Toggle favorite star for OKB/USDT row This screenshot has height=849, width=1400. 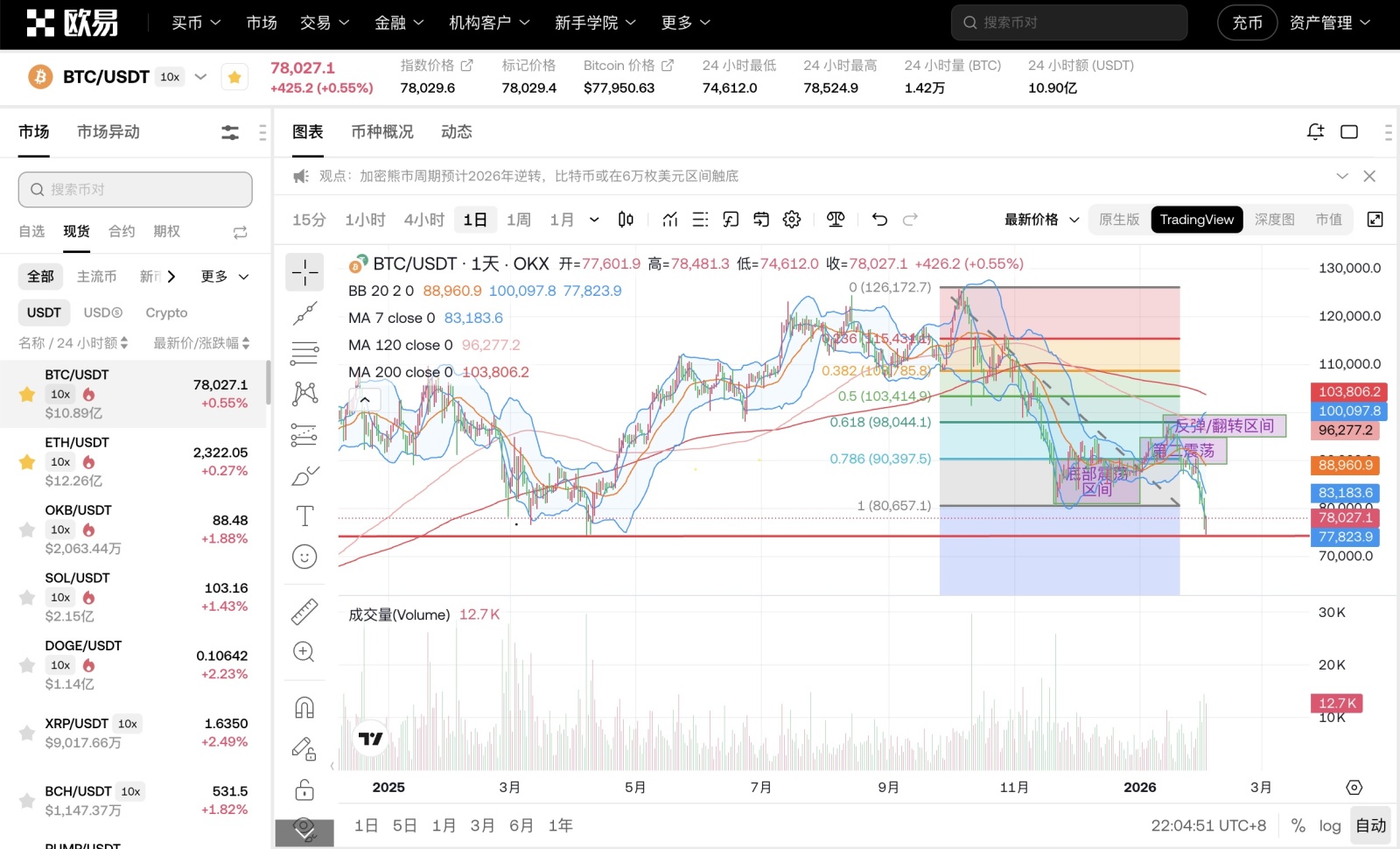pyautogui.click(x=27, y=530)
